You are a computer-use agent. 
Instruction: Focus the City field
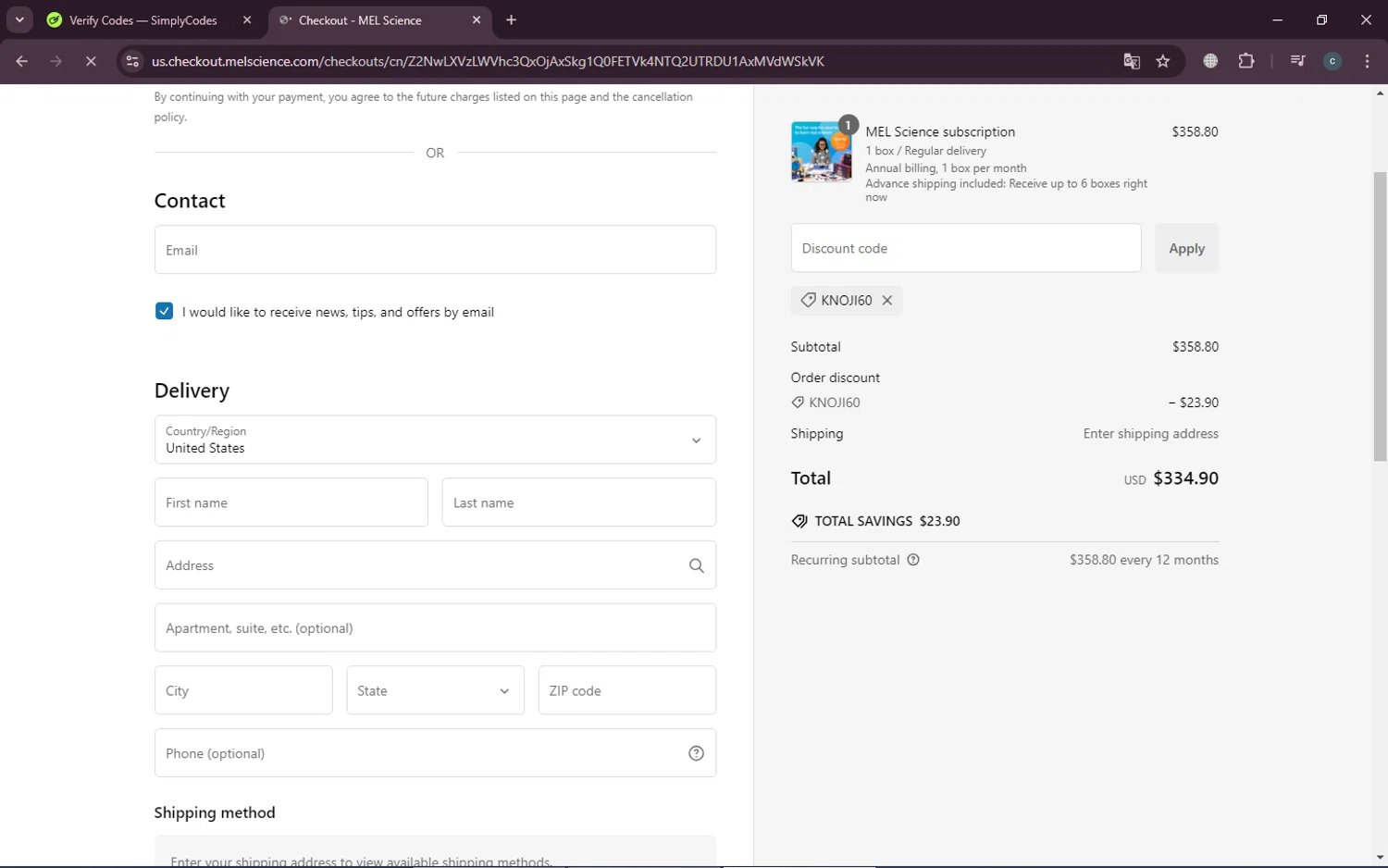243,690
